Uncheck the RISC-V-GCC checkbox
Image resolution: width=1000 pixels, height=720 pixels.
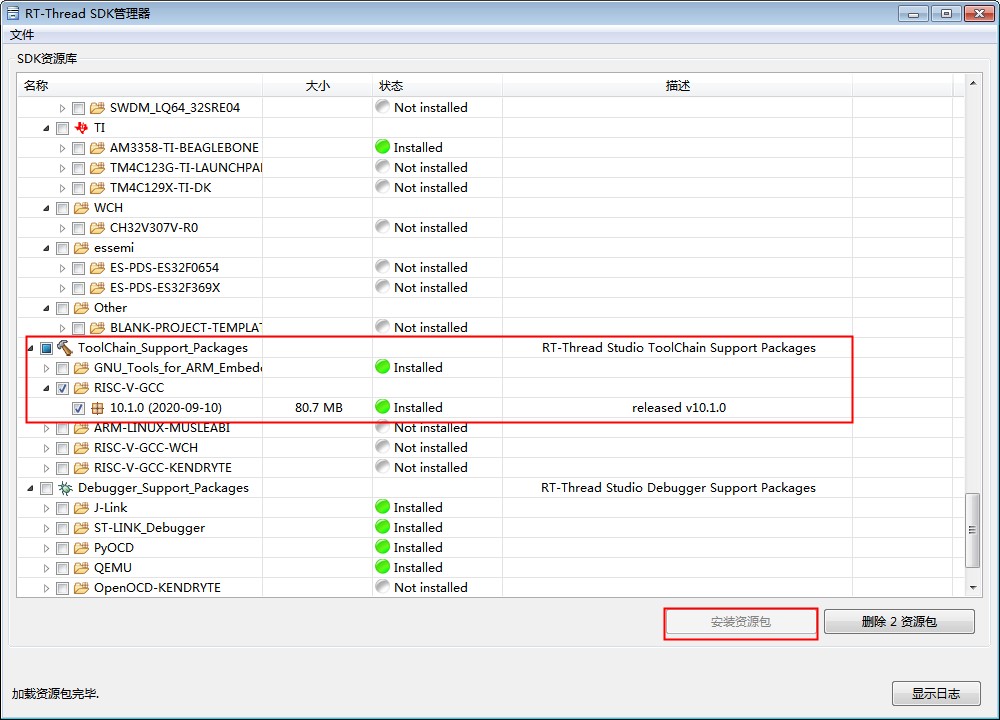coord(62,388)
